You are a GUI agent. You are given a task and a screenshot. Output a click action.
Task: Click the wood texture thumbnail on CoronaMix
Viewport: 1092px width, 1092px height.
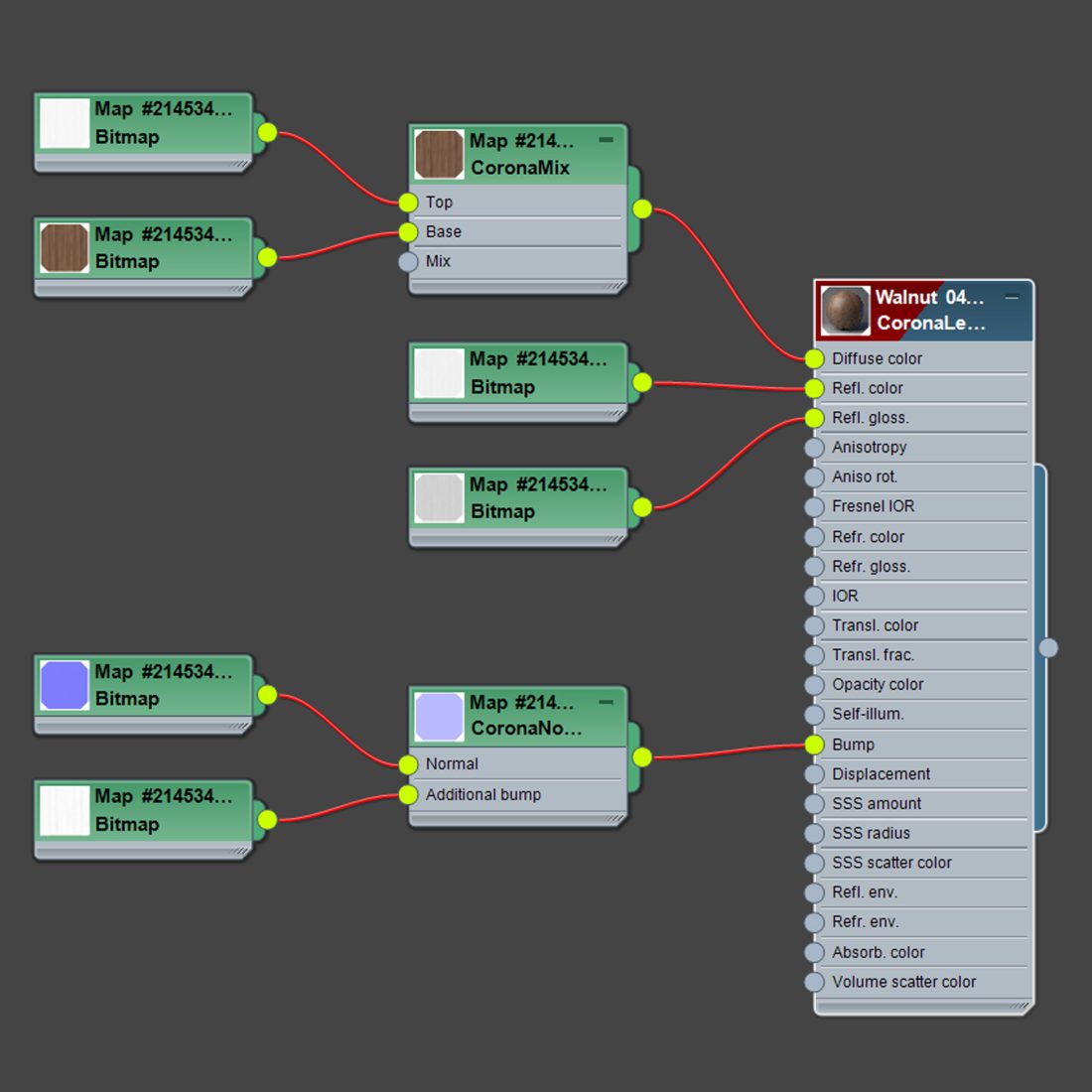(439, 154)
